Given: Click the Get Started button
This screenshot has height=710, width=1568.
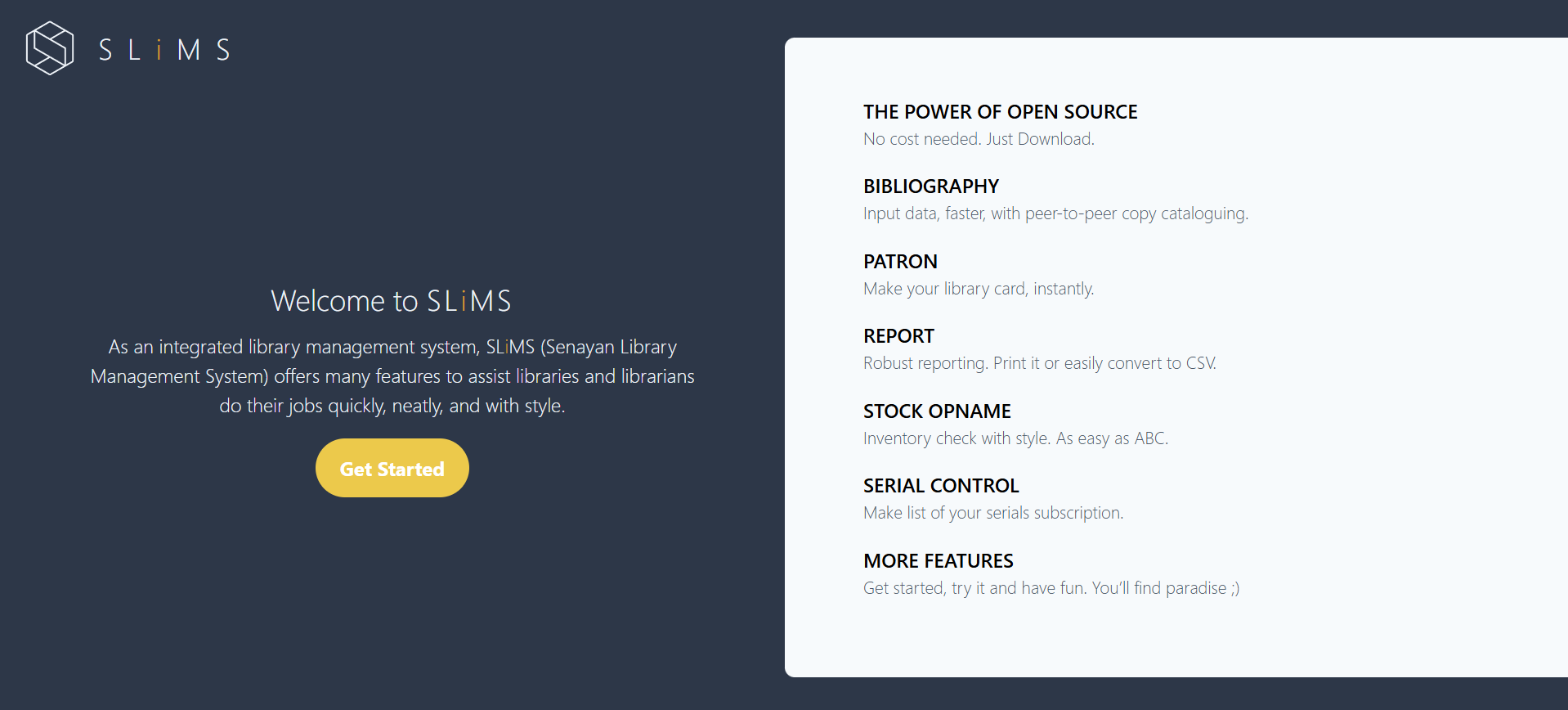Looking at the screenshot, I should tap(392, 468).
